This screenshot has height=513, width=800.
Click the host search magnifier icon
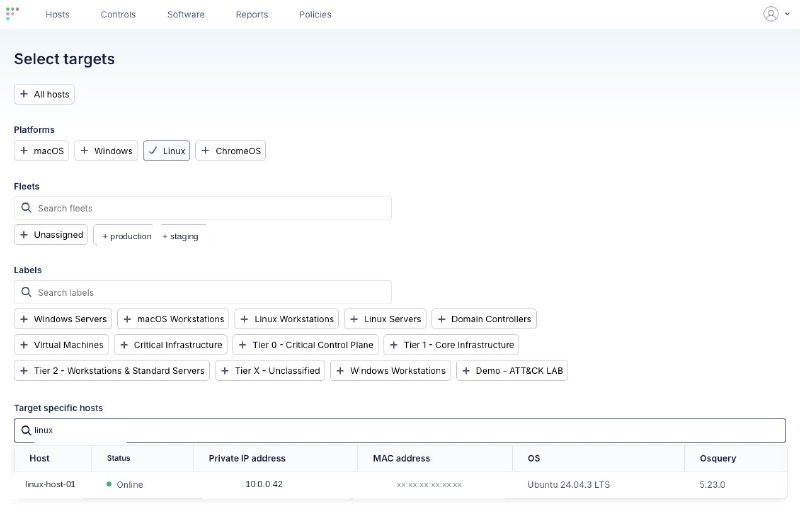click(x=26, y=430)
